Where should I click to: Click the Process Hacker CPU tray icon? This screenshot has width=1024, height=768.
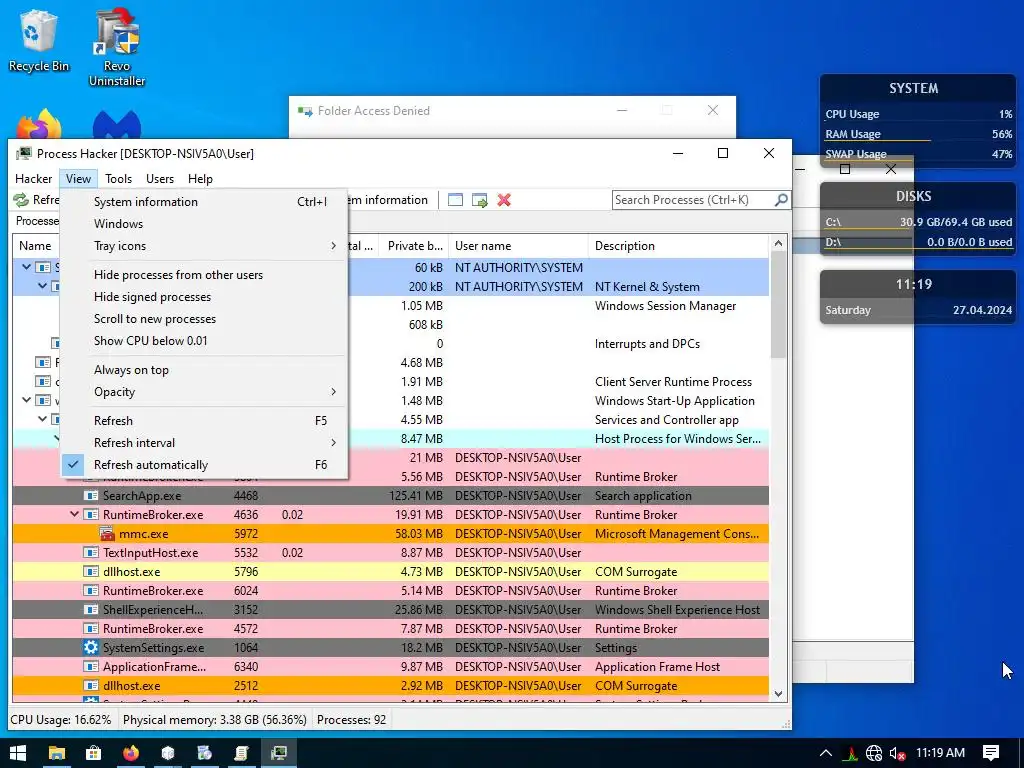tap(850, 754)
